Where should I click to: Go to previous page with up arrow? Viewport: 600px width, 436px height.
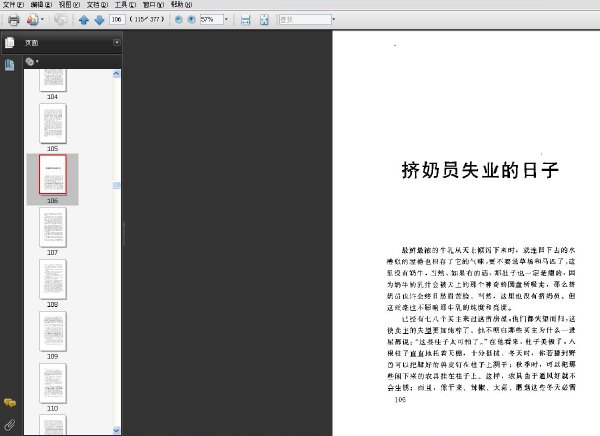pyautogui.click(x=84, y=20)
